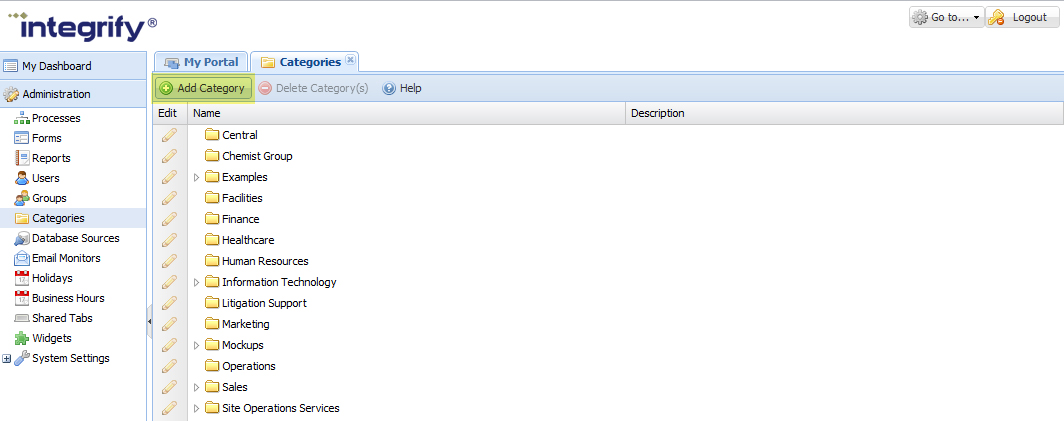Screen dimensions: 1064x421
Task: Click the Edit column header
Action: 170,113
